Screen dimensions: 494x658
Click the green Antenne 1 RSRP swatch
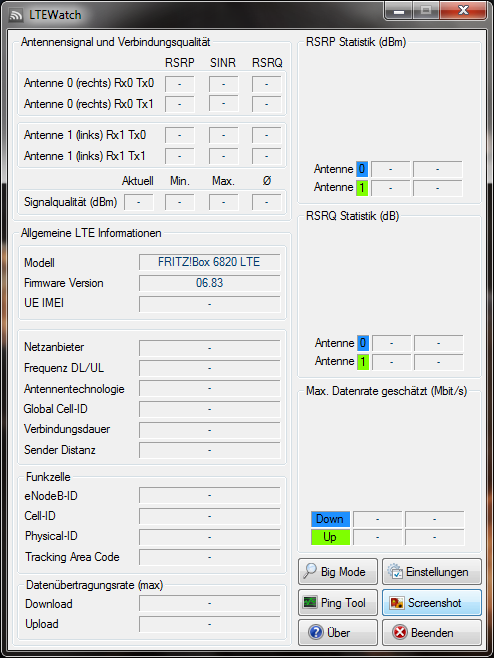pos(362,188)
